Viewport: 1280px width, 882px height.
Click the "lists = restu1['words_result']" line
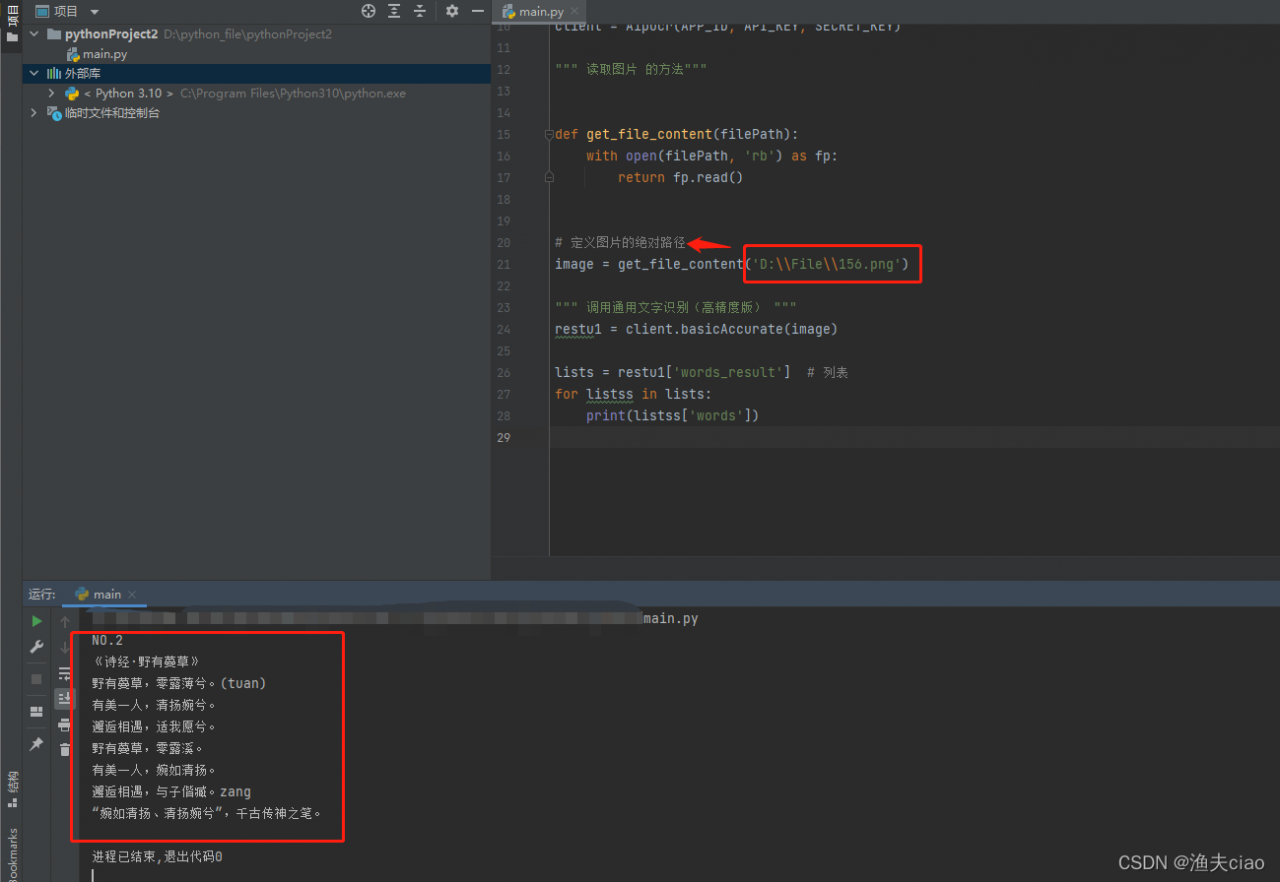click(x=672, y=372)
